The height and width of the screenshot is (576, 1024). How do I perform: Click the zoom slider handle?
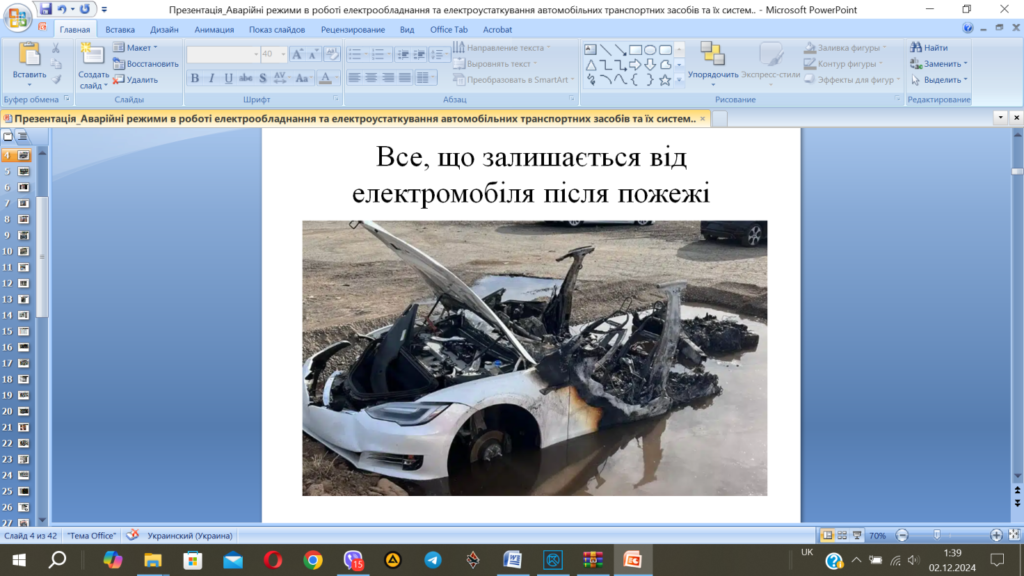click(936, 535)
